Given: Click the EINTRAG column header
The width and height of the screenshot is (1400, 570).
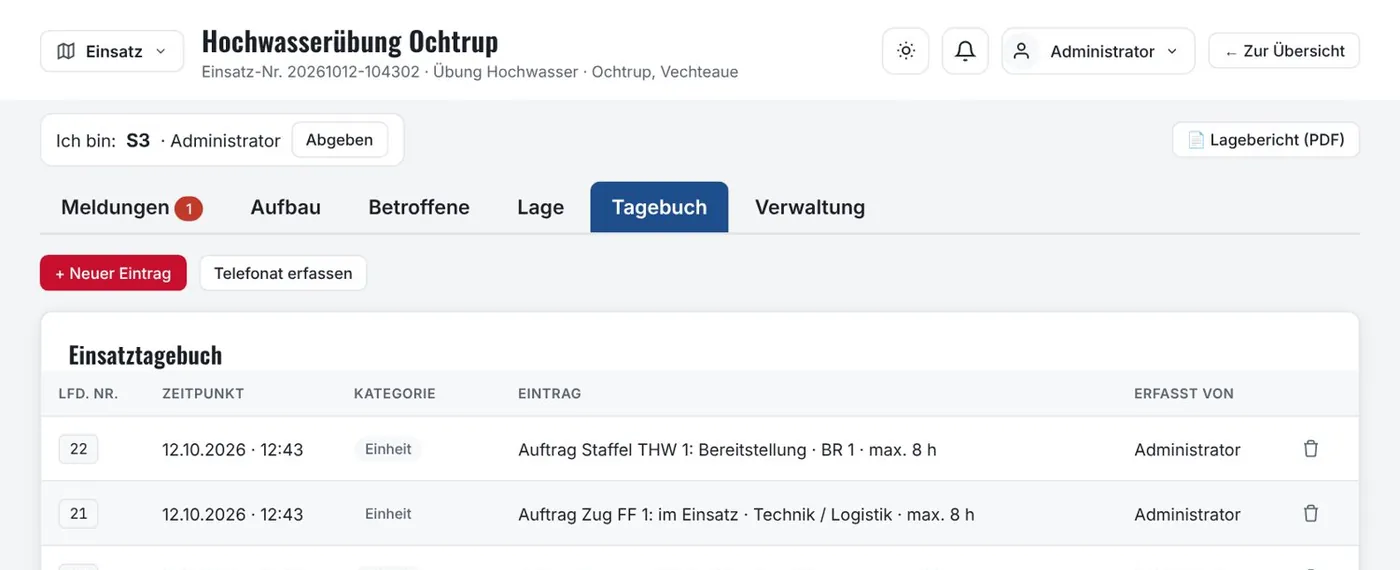Looking at the screenshot, I should (x=550, y=394).
